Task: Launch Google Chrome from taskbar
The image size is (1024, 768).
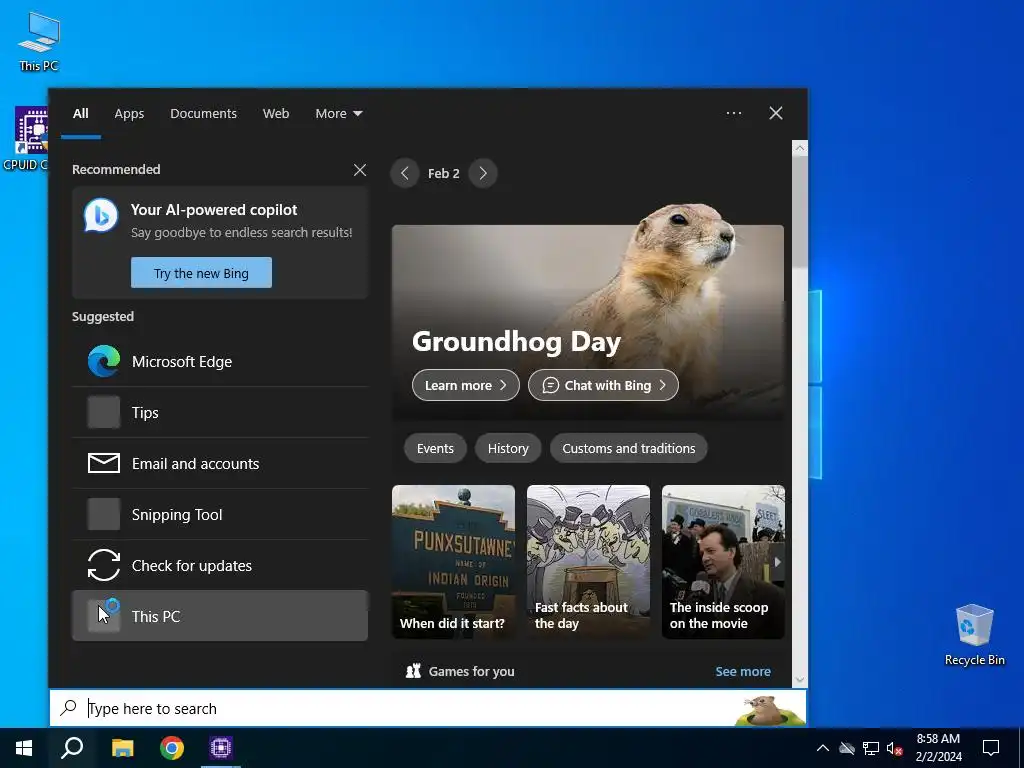Action: 172,748
